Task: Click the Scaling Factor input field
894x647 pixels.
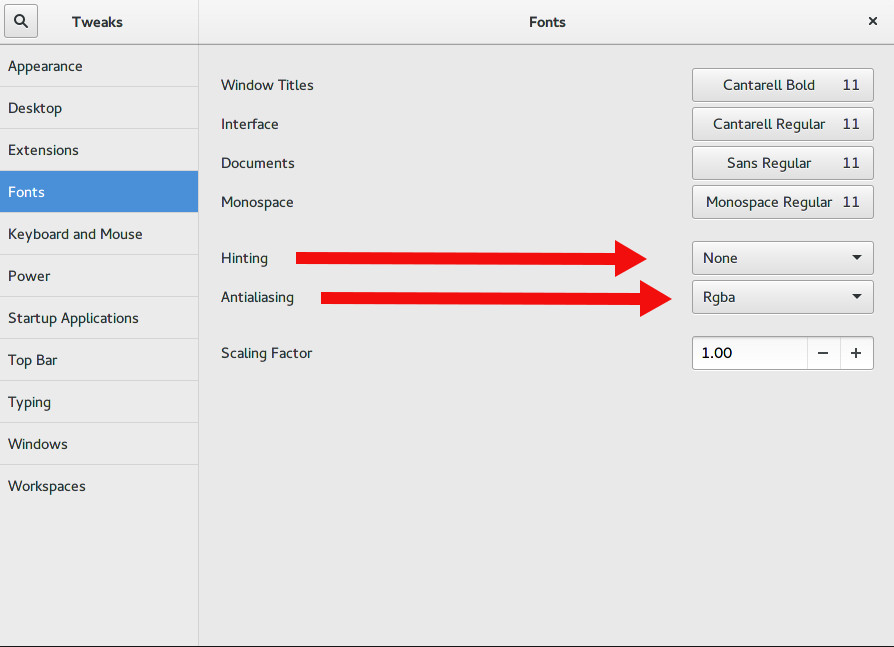Action: coord(749,353)
